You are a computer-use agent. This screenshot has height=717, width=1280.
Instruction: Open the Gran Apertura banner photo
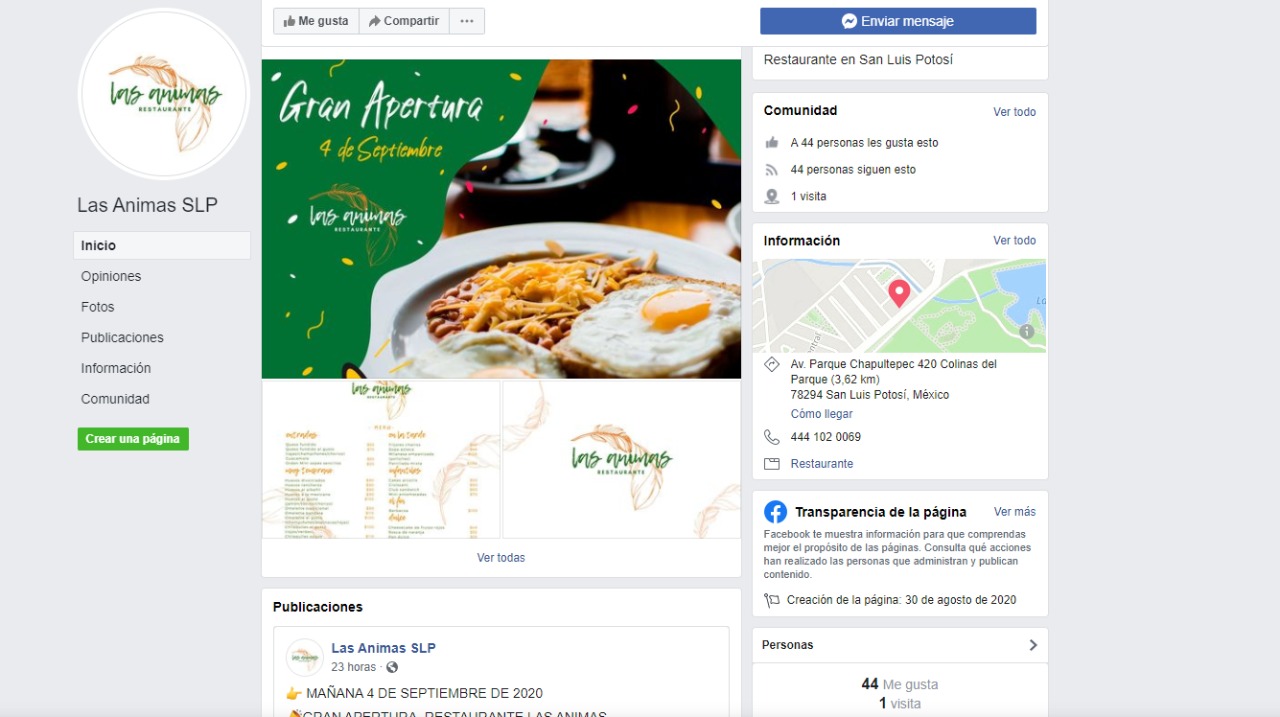point(501,219)
